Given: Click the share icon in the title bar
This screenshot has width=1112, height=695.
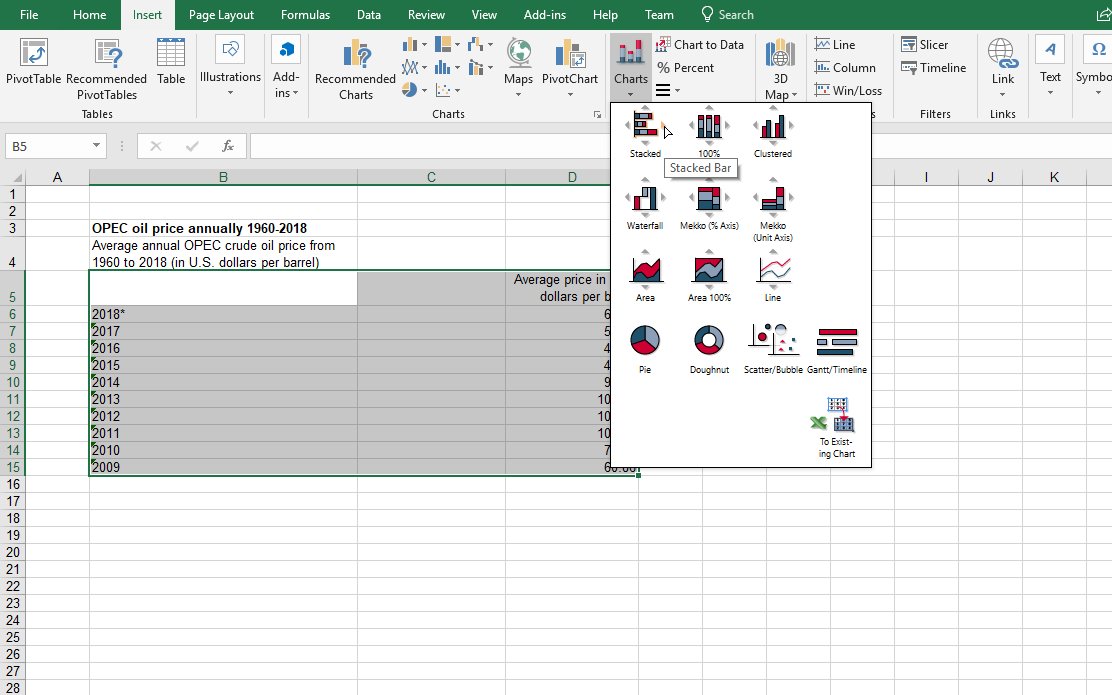Looking at the screenshot, I should 1103,14.
